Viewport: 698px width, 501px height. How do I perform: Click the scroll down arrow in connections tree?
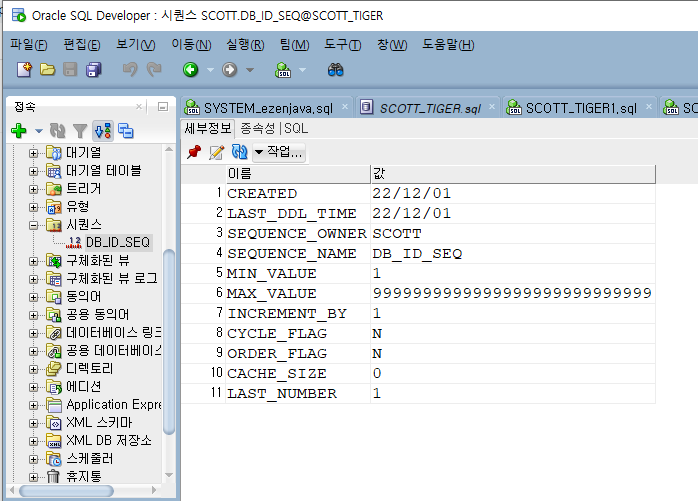(169, 475)
